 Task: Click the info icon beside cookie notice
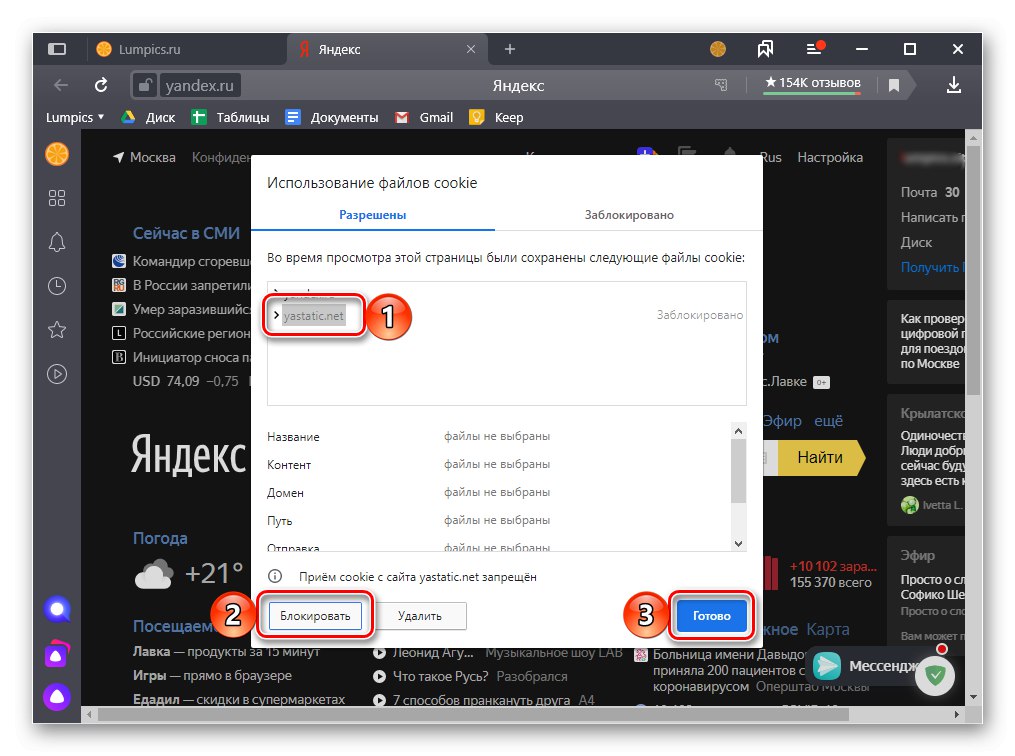point(275,576)
